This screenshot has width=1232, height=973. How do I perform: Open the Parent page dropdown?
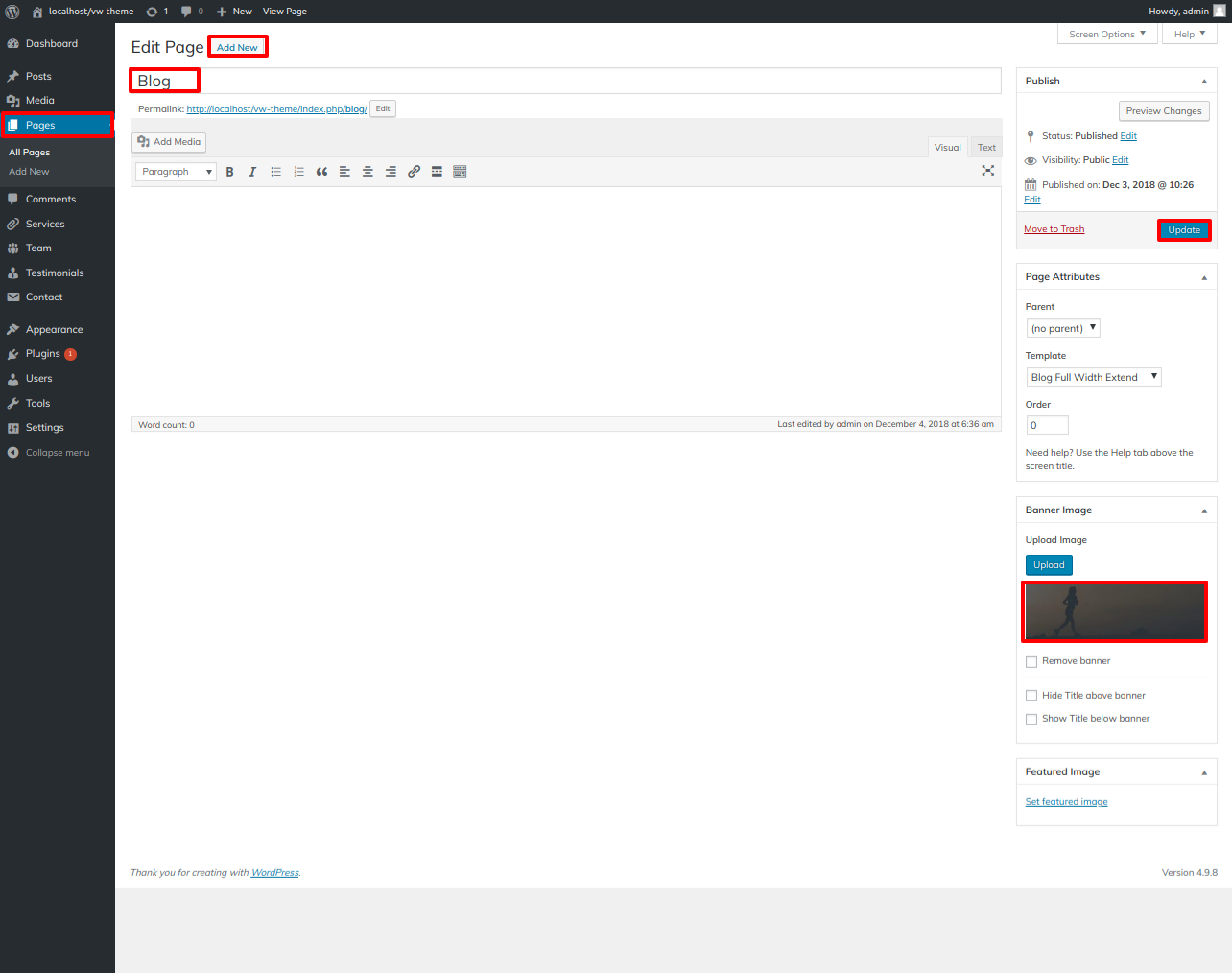[x=1063, y=328]
